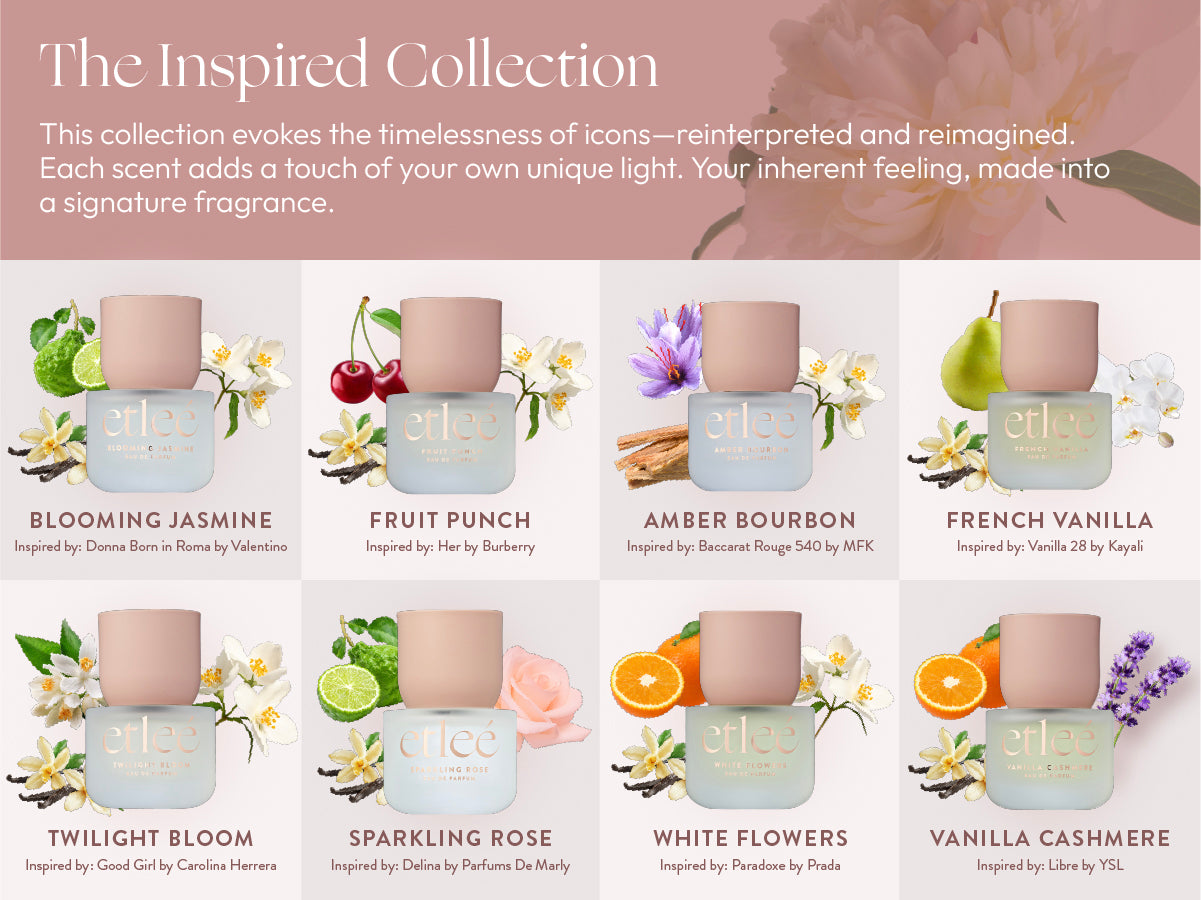Click the Sparkling Rose perfume bottle
Screen dimensions: 1201x900
(x=450, y=711)
